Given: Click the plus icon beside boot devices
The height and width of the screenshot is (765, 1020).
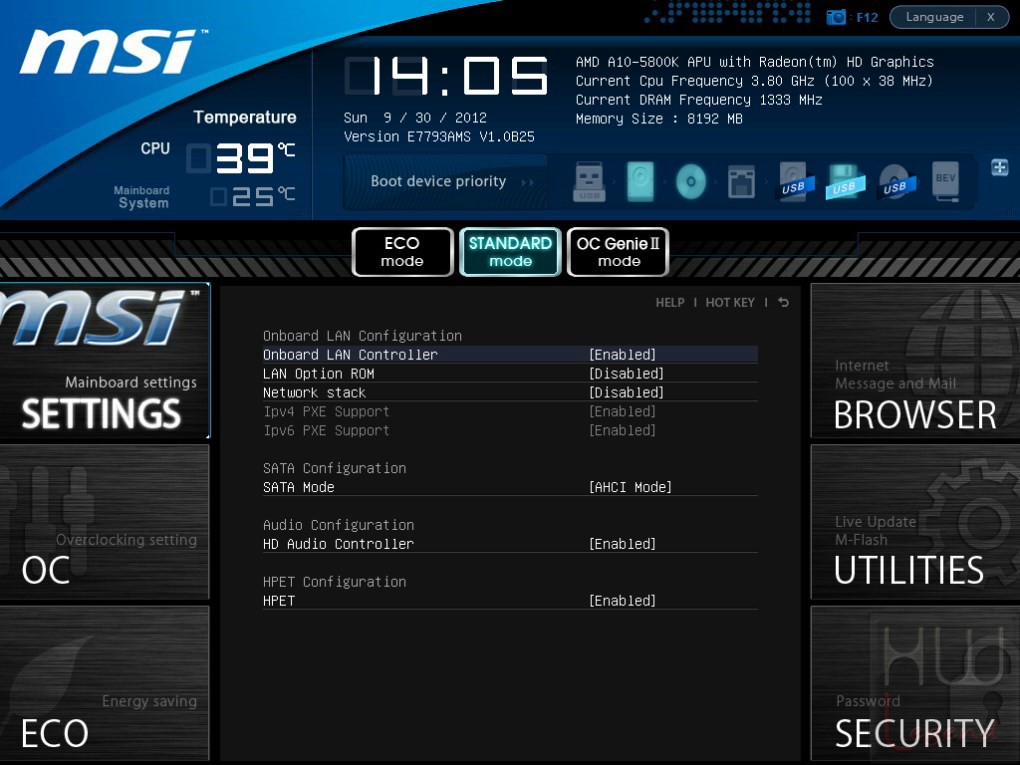Looking at the screenshot, I should pos(1000,167).
